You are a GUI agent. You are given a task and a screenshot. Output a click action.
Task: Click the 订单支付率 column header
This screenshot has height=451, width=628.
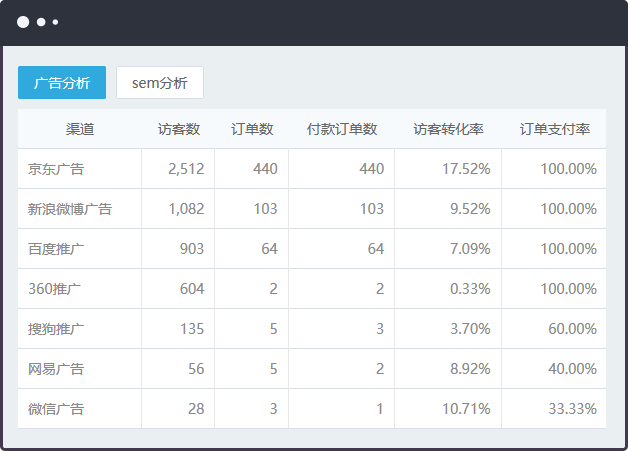click(x=555, y=129)
